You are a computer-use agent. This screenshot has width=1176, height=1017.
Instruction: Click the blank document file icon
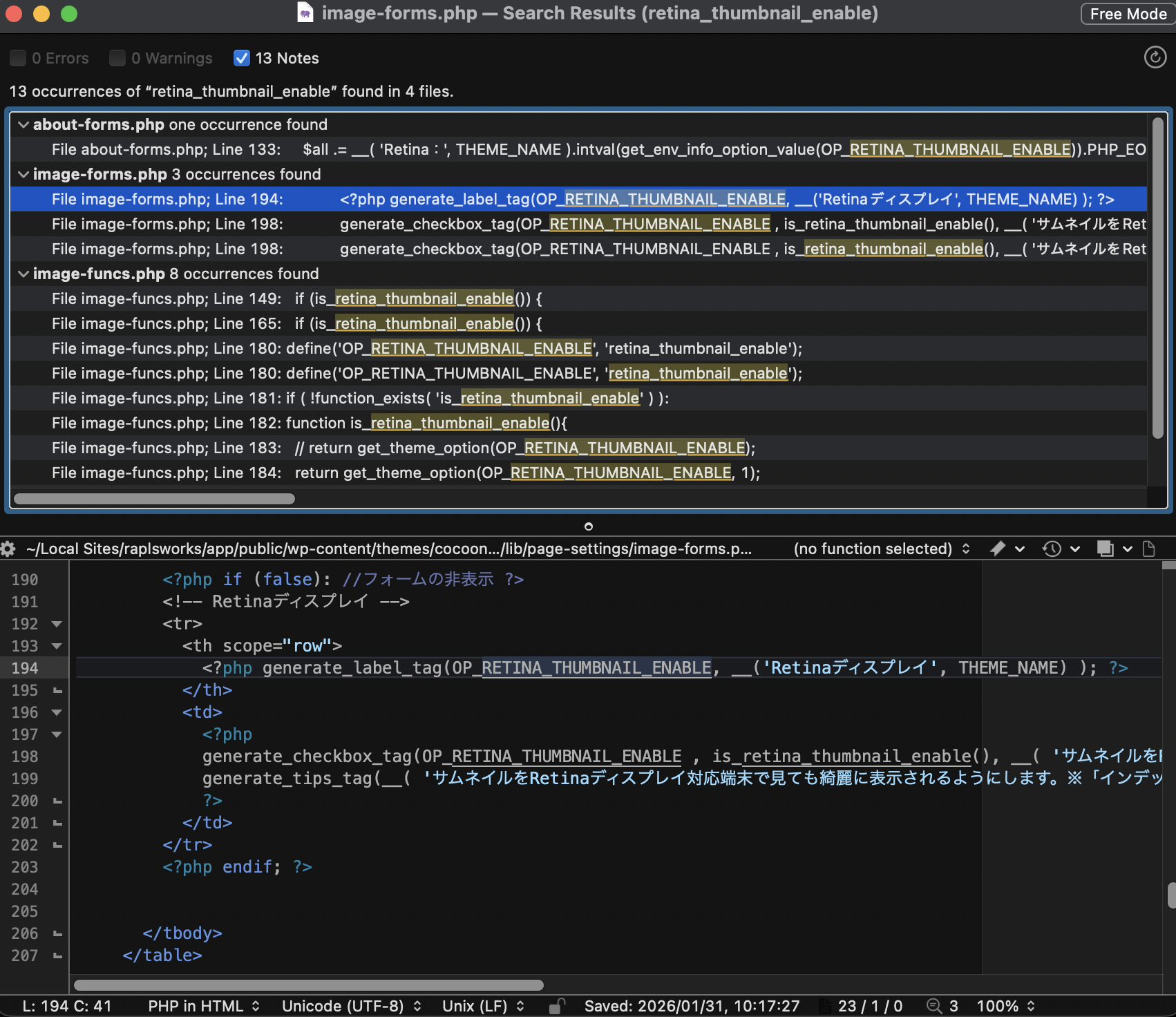point(1149,549)
